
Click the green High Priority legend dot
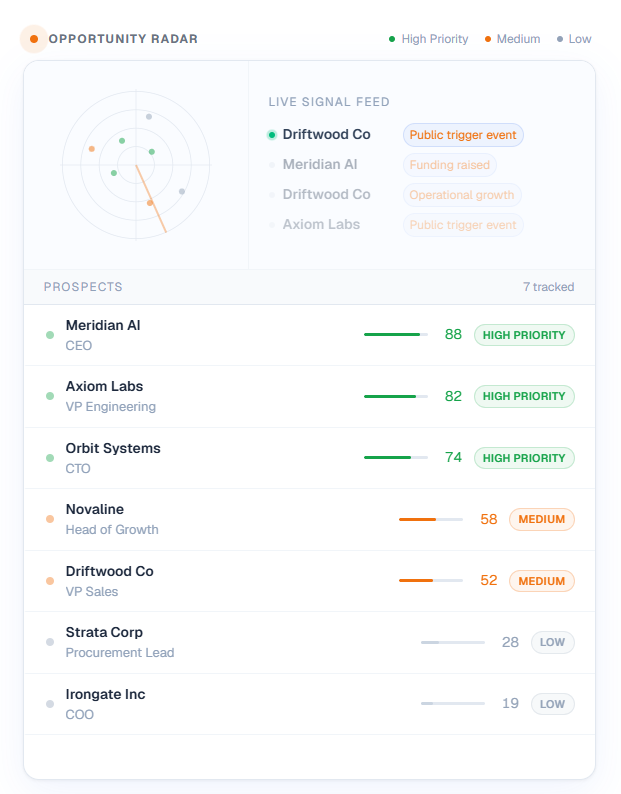point(392,39)
